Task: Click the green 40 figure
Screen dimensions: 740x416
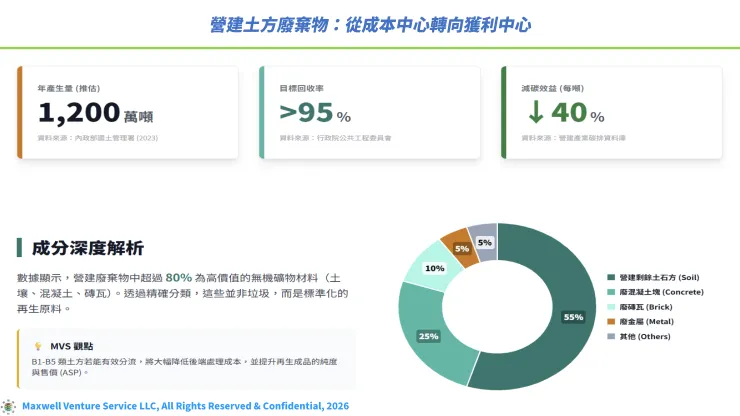Action: click(x=569, y=113)
